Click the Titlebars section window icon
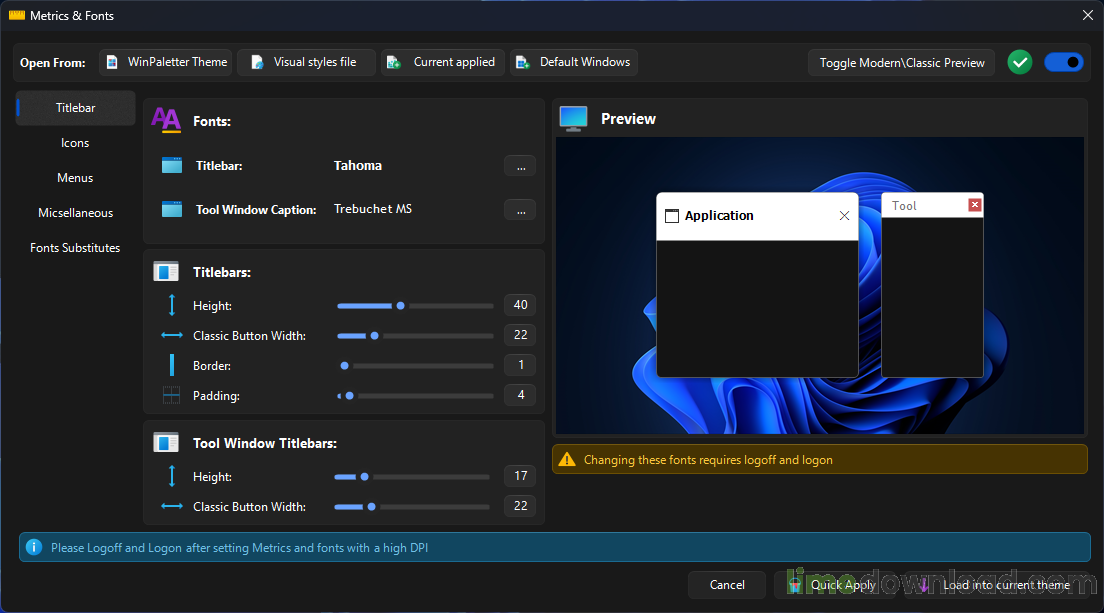Screen dimensions: 1104x613 (166, 272)
